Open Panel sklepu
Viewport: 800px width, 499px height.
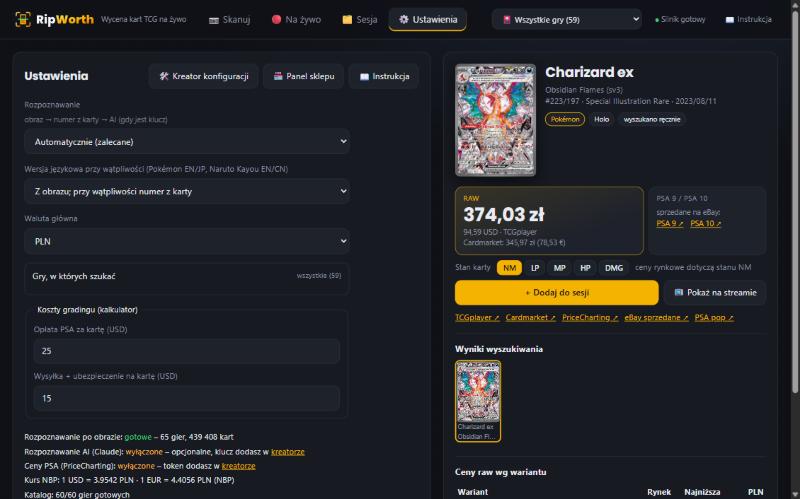(304, 76)
